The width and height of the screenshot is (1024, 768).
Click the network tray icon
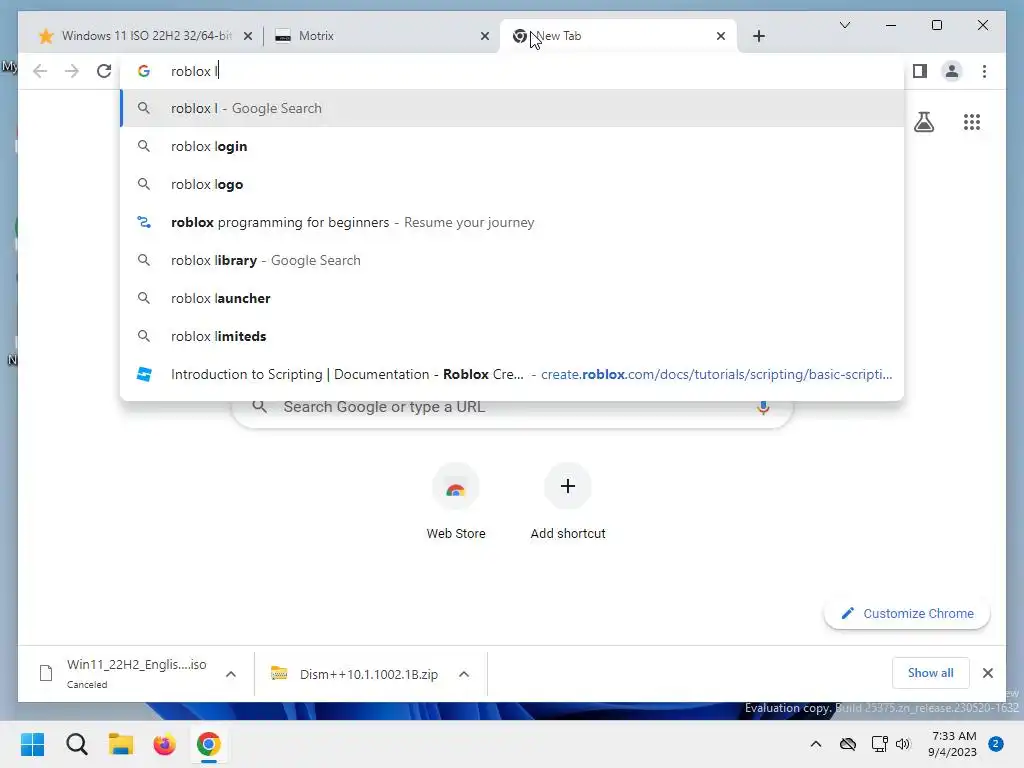(879, 744)
